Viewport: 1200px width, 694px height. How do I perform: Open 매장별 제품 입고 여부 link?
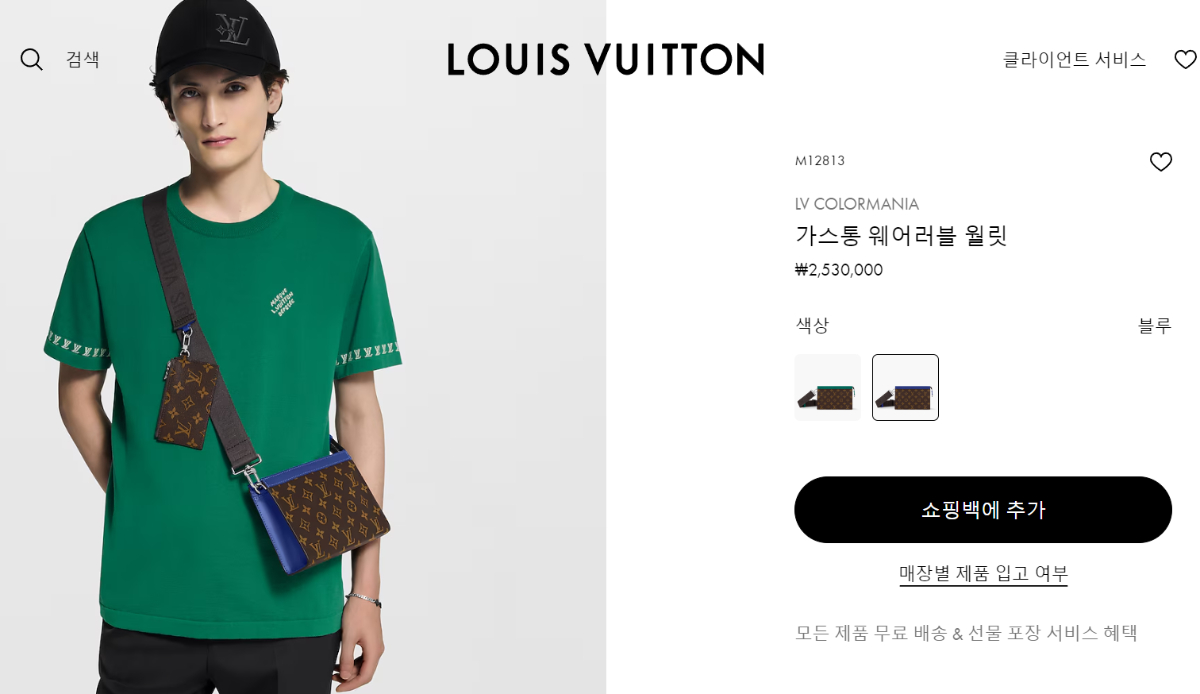(x=983, y=574)
